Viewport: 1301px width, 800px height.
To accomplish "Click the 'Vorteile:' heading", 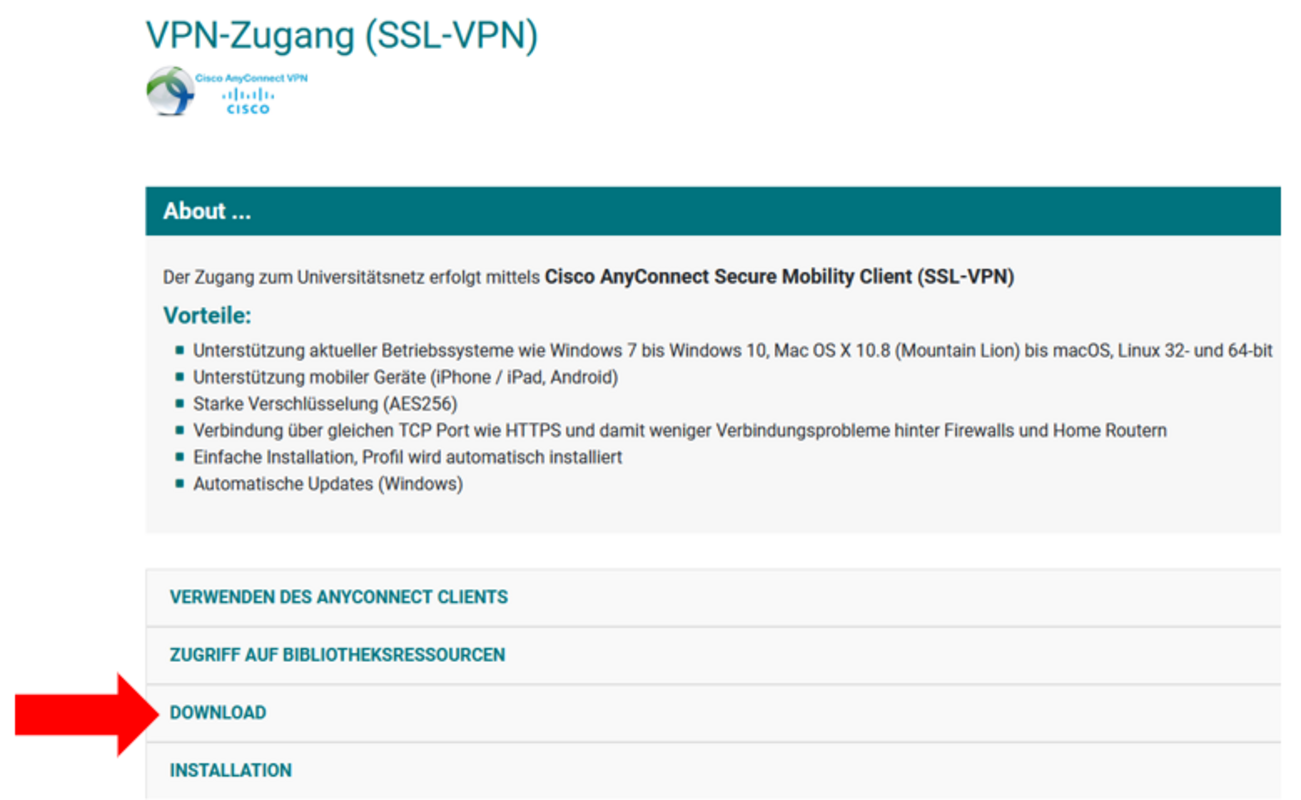I will pos(207,316).
